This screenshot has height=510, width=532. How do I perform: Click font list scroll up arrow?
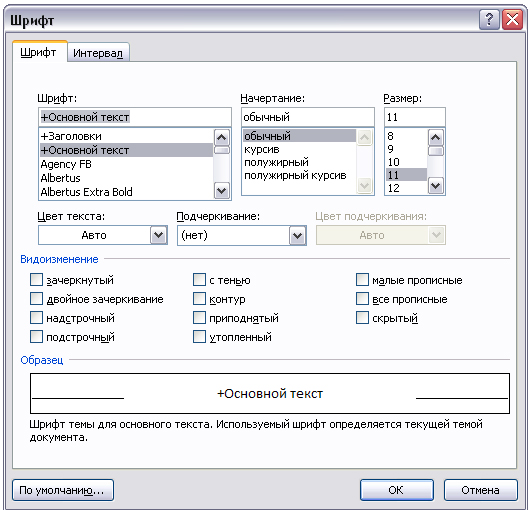pyautogui.click(x=222, y=137)
